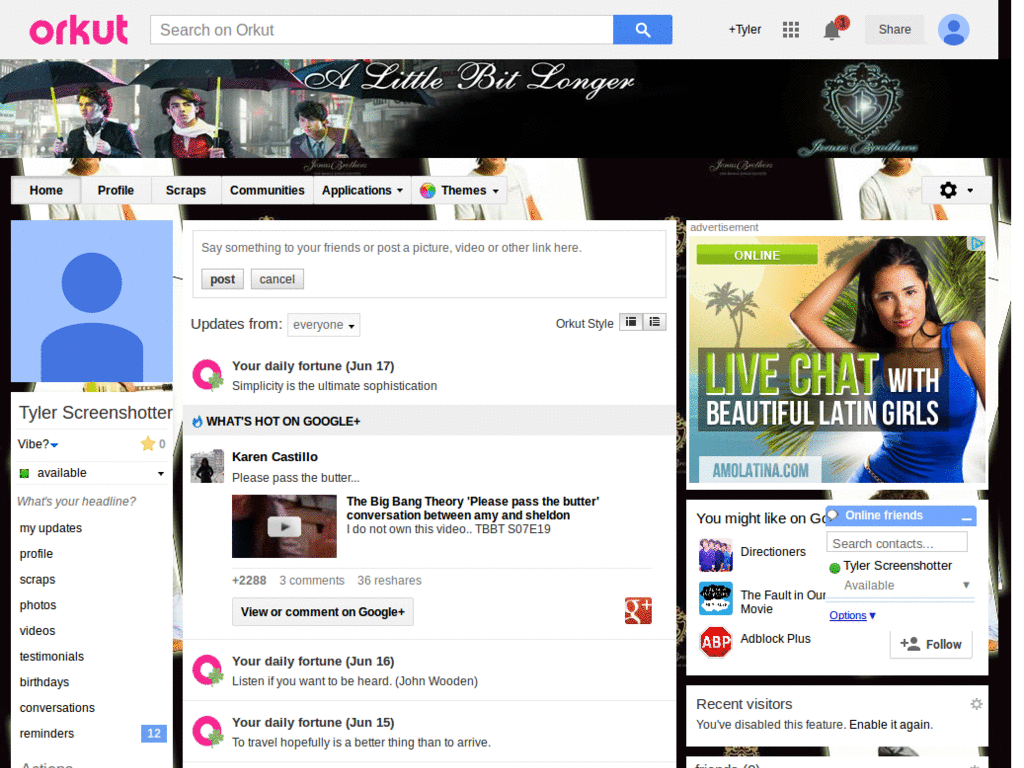Screen dimensions: 1024x768
Task: Click the Jun 17 fortune Orkut icon
Action: [x=208, y=375]
